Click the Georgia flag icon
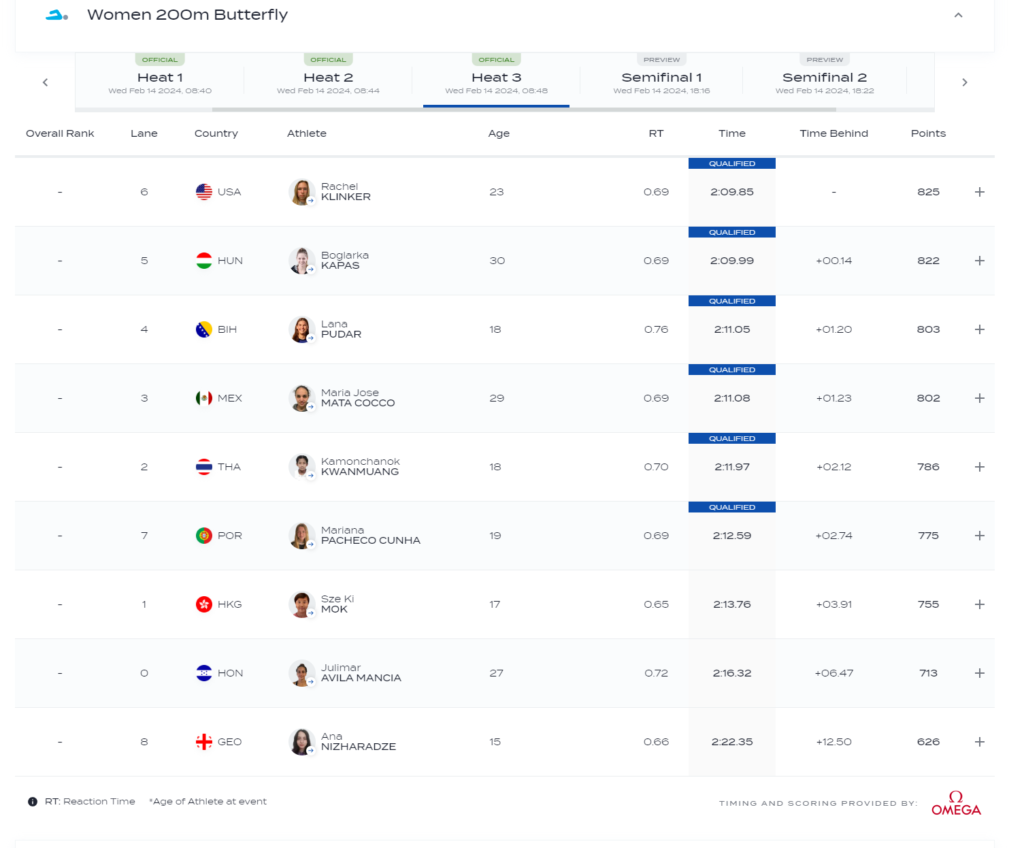The height and width of the screenshot is (848, 1024). 204,742
